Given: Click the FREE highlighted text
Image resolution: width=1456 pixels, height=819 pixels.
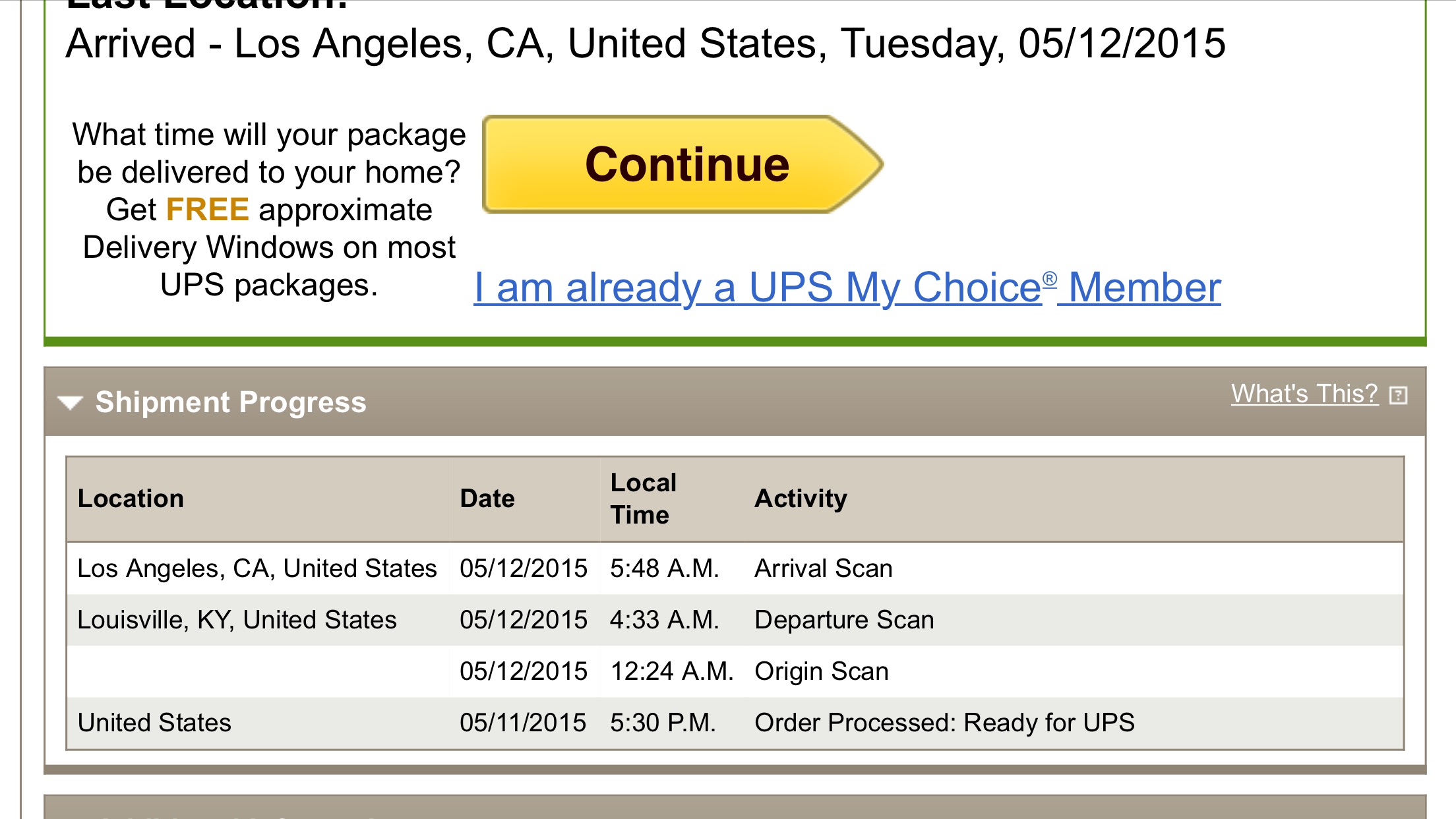Looking at the screenshot, I should pos(207,210).
